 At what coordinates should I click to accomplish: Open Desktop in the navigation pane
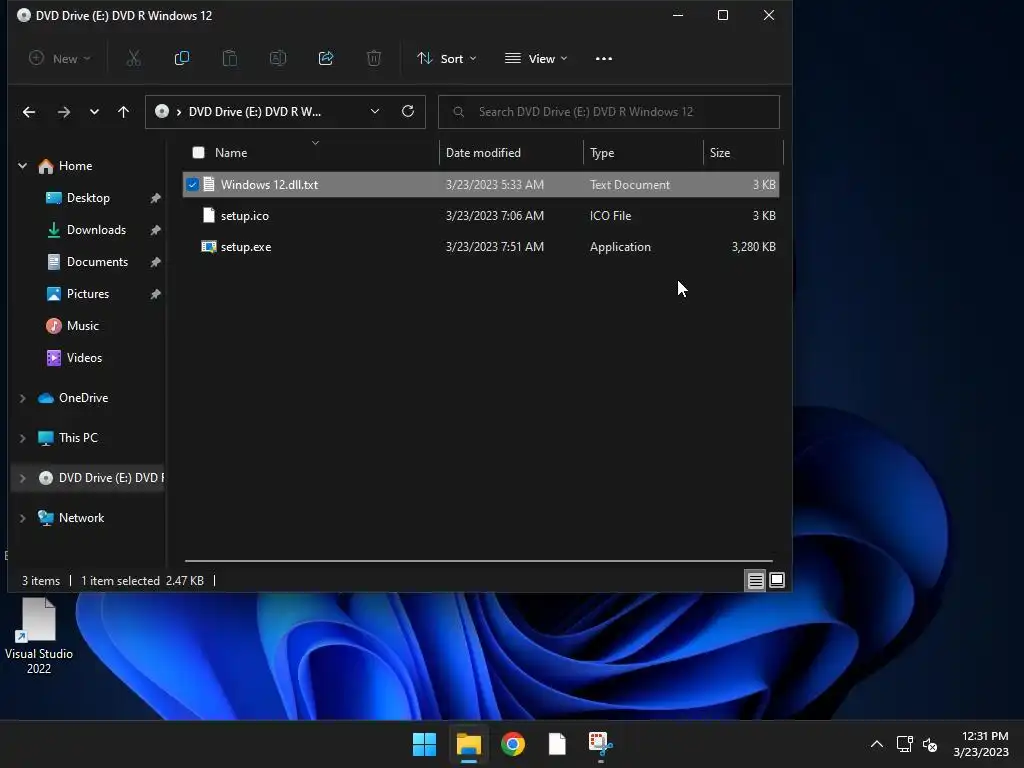pos(88,198)
